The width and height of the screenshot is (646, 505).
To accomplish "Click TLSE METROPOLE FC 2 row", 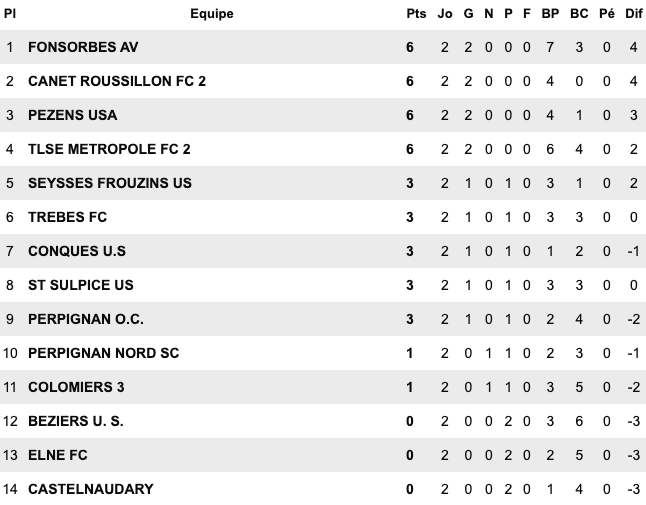I will point(109,149).
